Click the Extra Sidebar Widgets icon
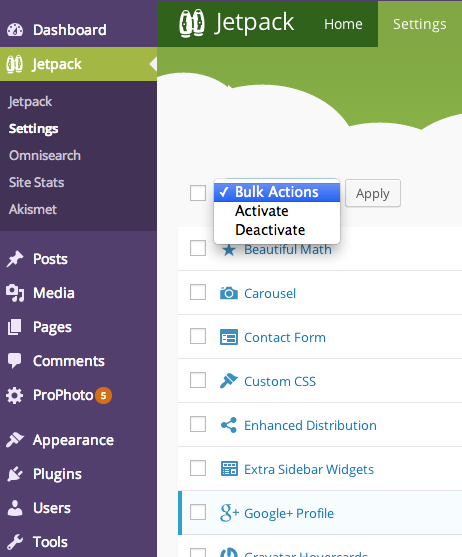Screen dimensions: 462x557 point(229,469)
